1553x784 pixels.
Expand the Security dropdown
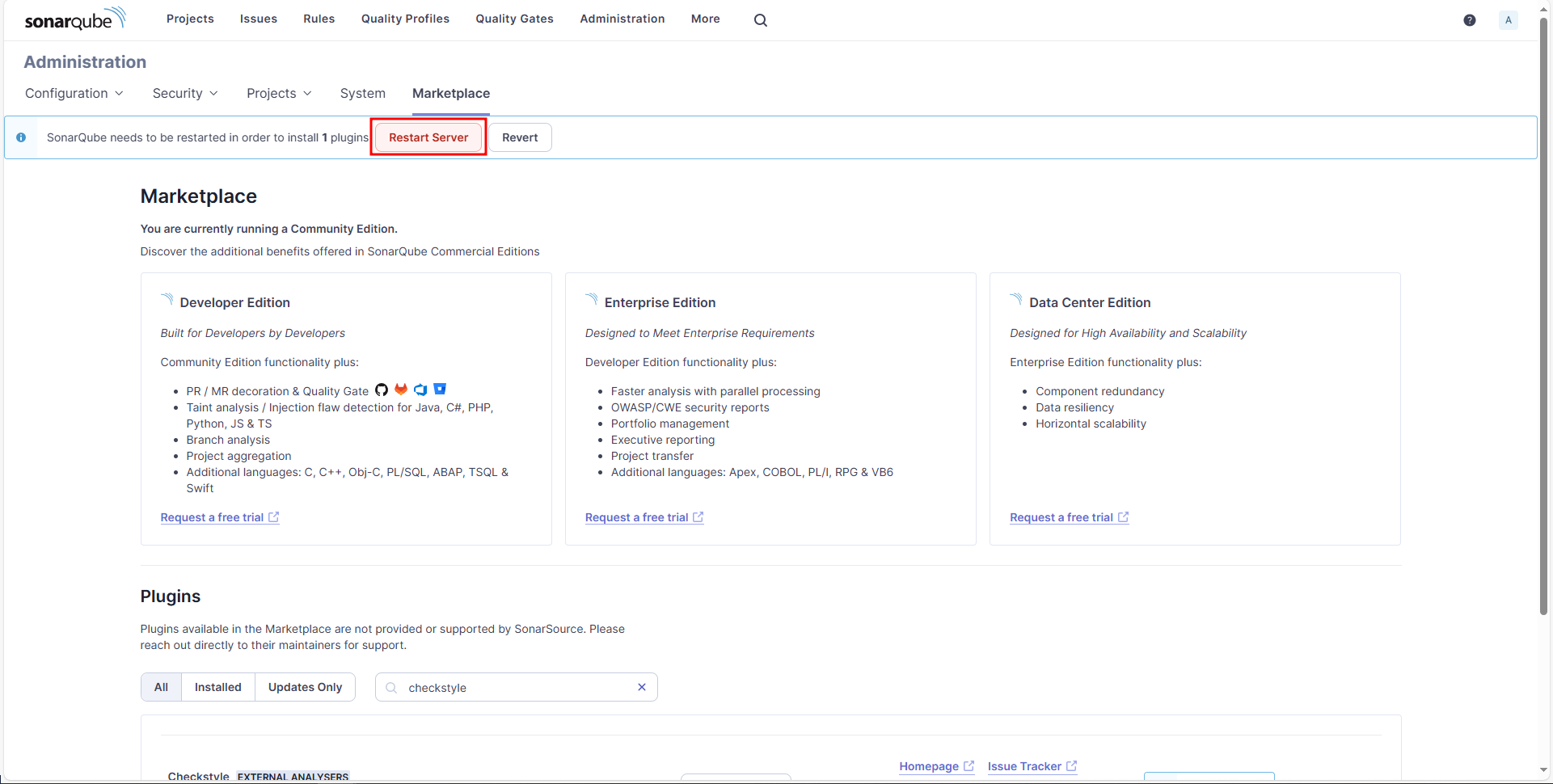click(x=185, y=94)
